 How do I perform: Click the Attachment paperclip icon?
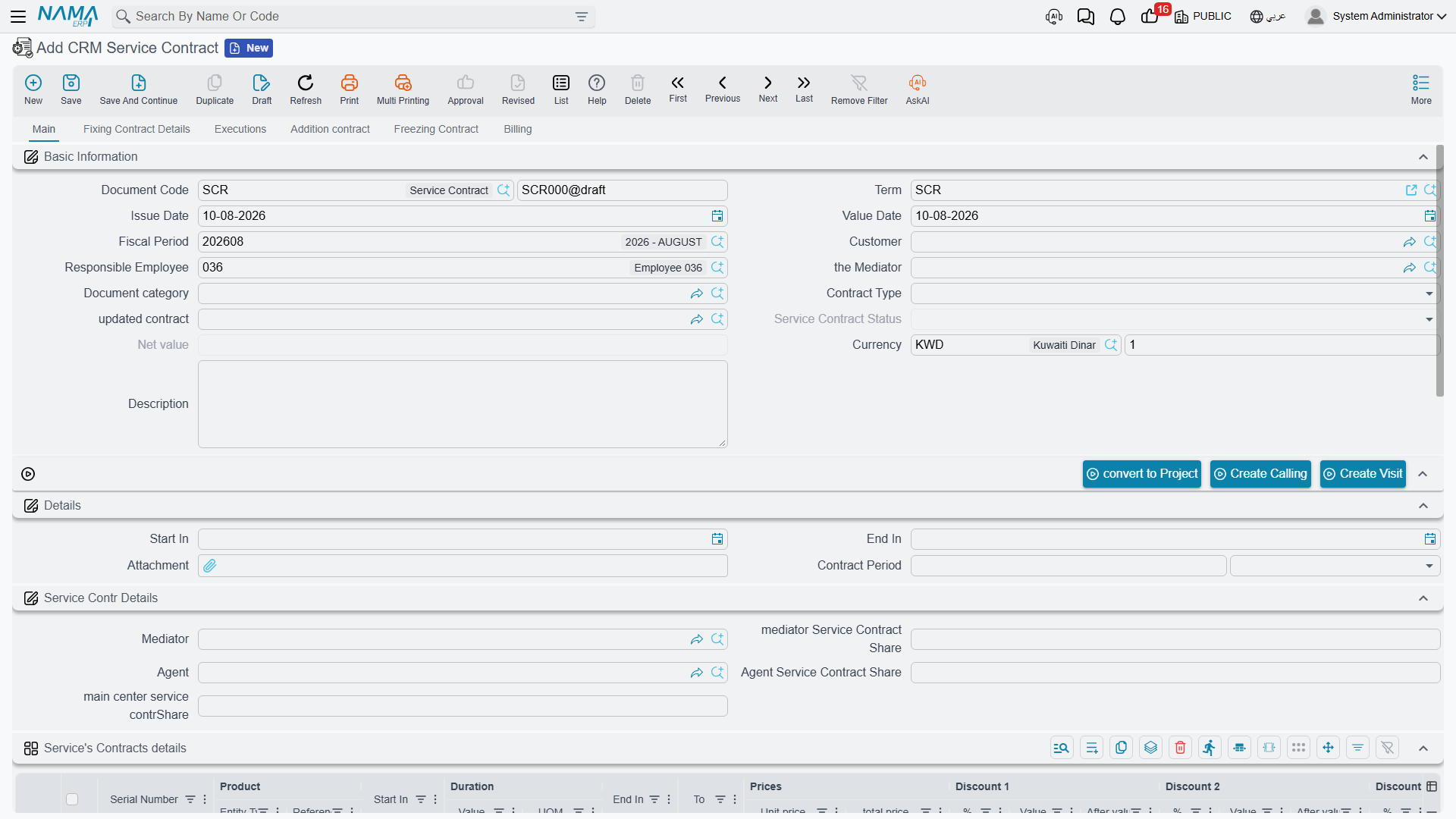point(210,566)
